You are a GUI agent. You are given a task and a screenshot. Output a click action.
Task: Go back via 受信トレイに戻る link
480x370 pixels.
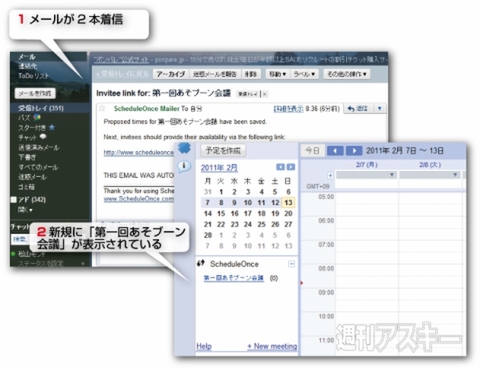pos(122,74)
